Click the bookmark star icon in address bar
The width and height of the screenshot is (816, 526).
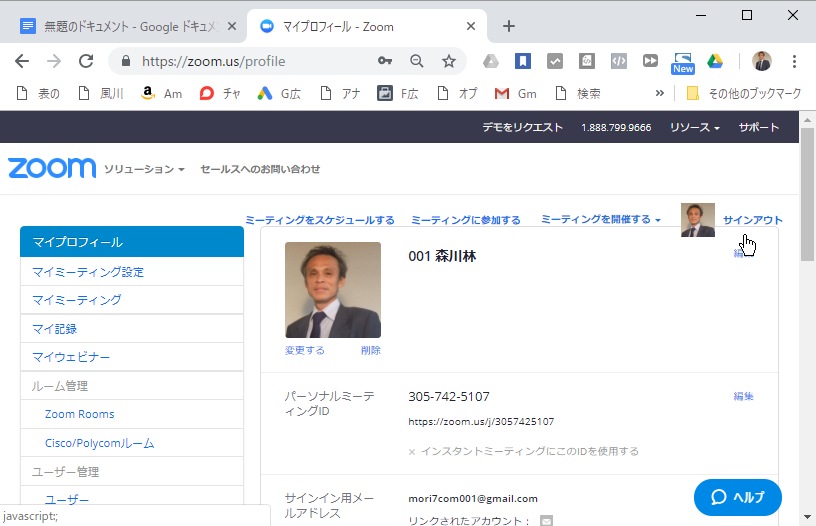coord(449,61)
